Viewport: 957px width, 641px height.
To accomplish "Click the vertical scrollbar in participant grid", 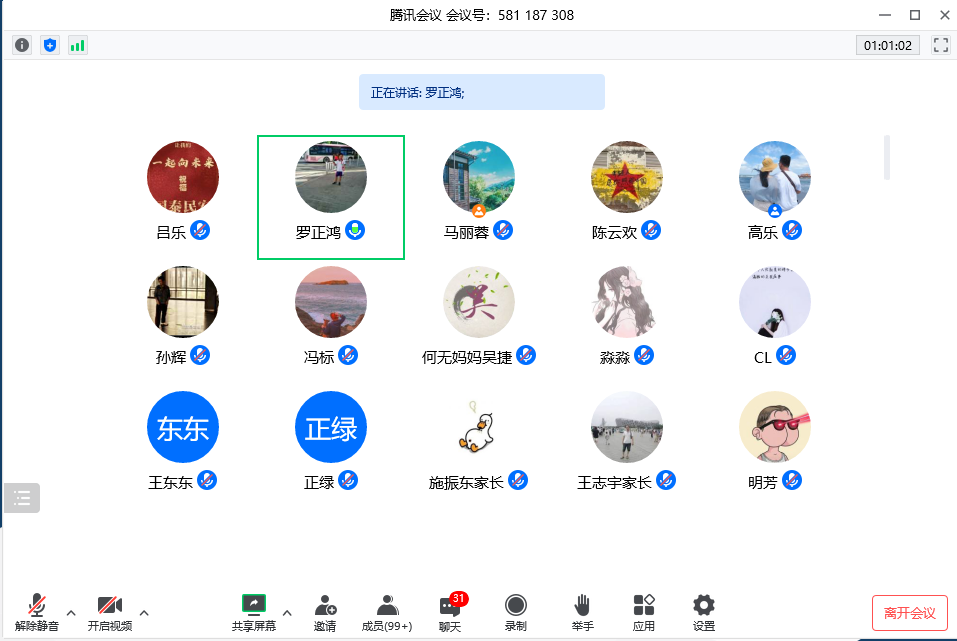I will (x=887, y=157).
